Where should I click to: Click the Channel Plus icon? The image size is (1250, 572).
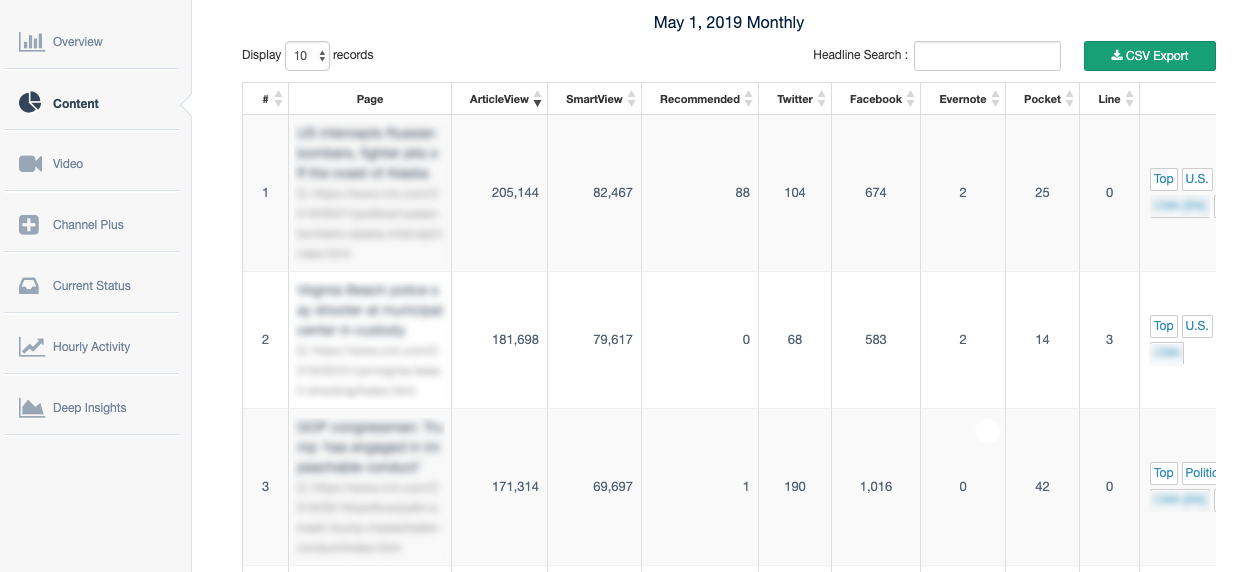[x=30, y=225]
